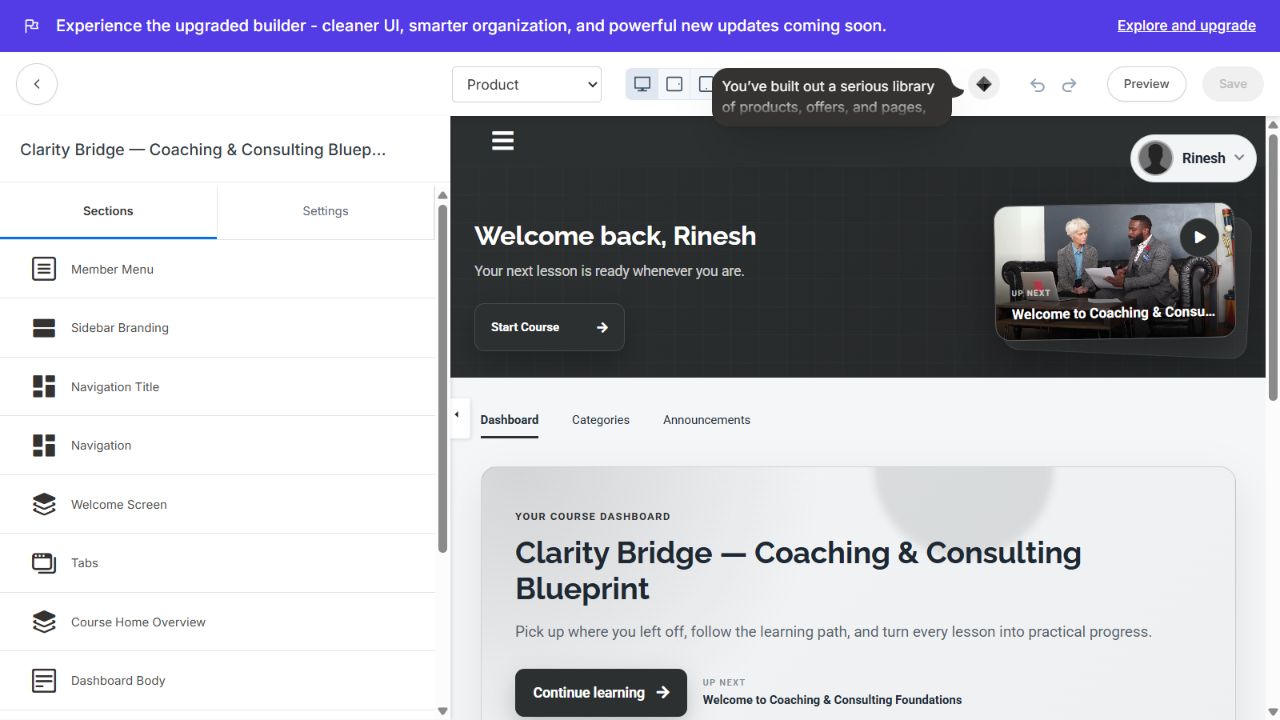Select the Course Home Overview section row
The height and width of the screenshot is (720, 1280).
point(217,622)
